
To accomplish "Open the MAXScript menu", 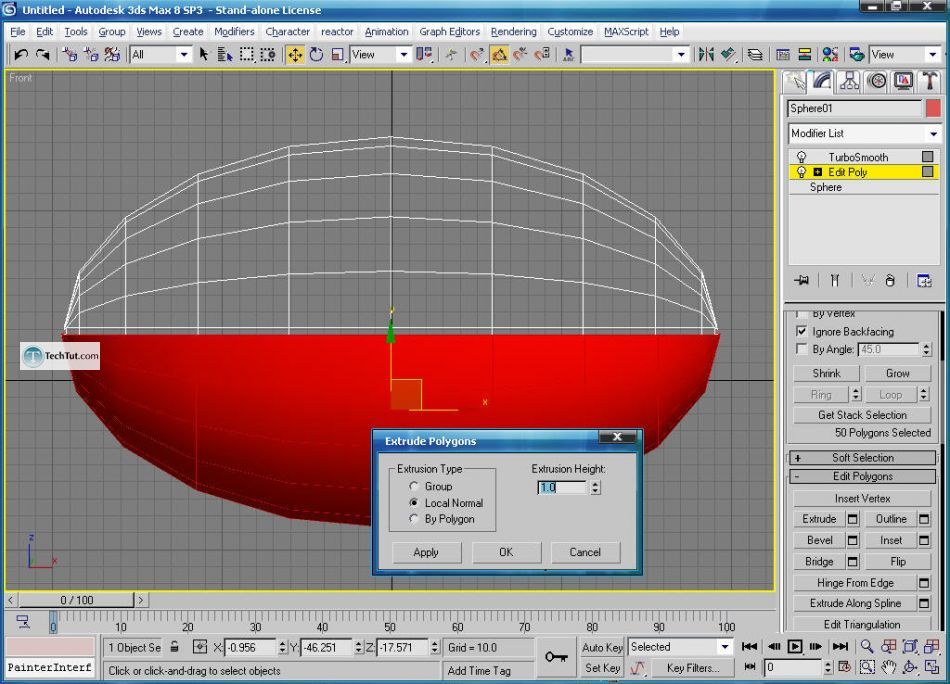I will click(626, 32).
